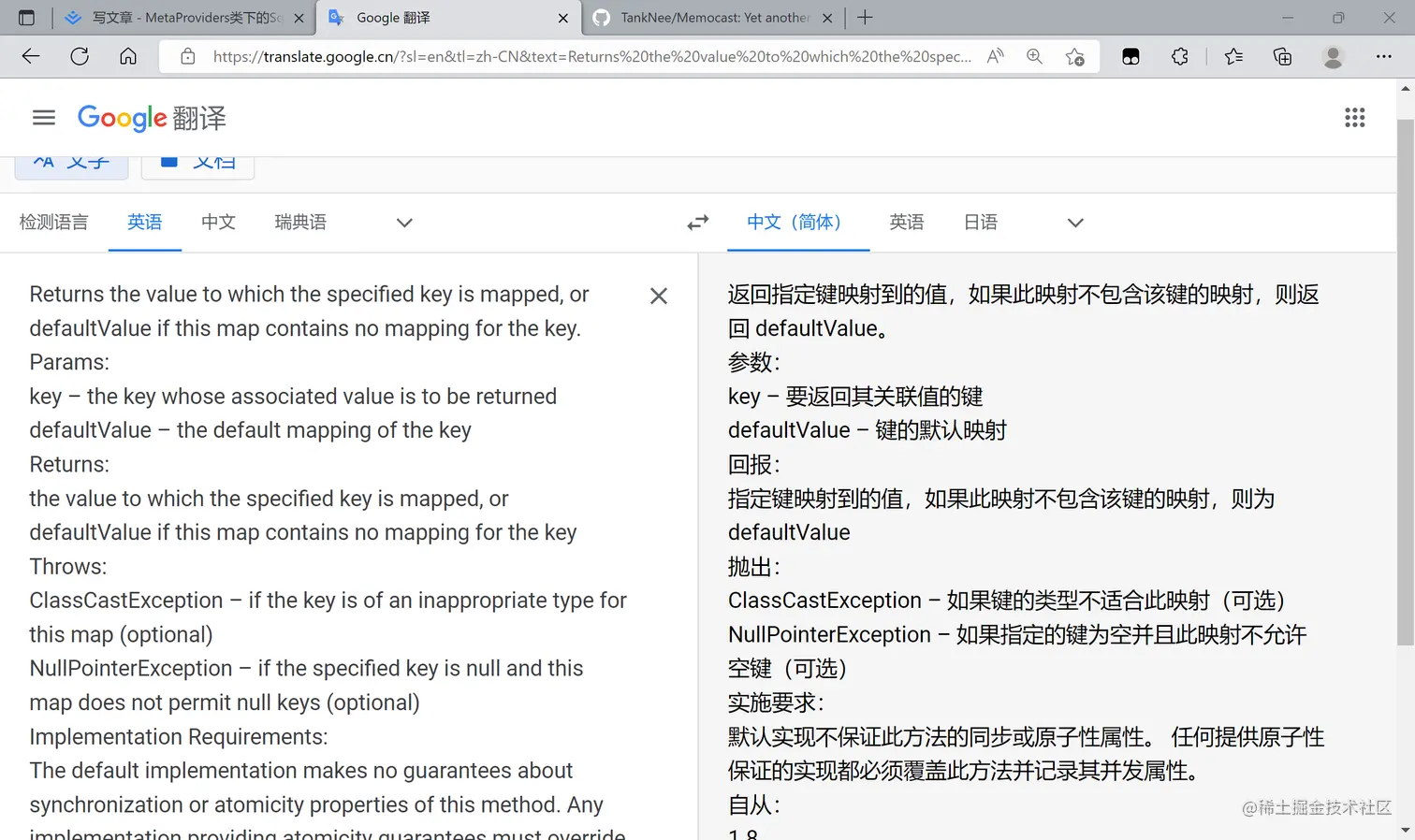Click the page vertical scrollbar thumb
Viewport: 1415px width, 840px height.
click(1406, 382)
